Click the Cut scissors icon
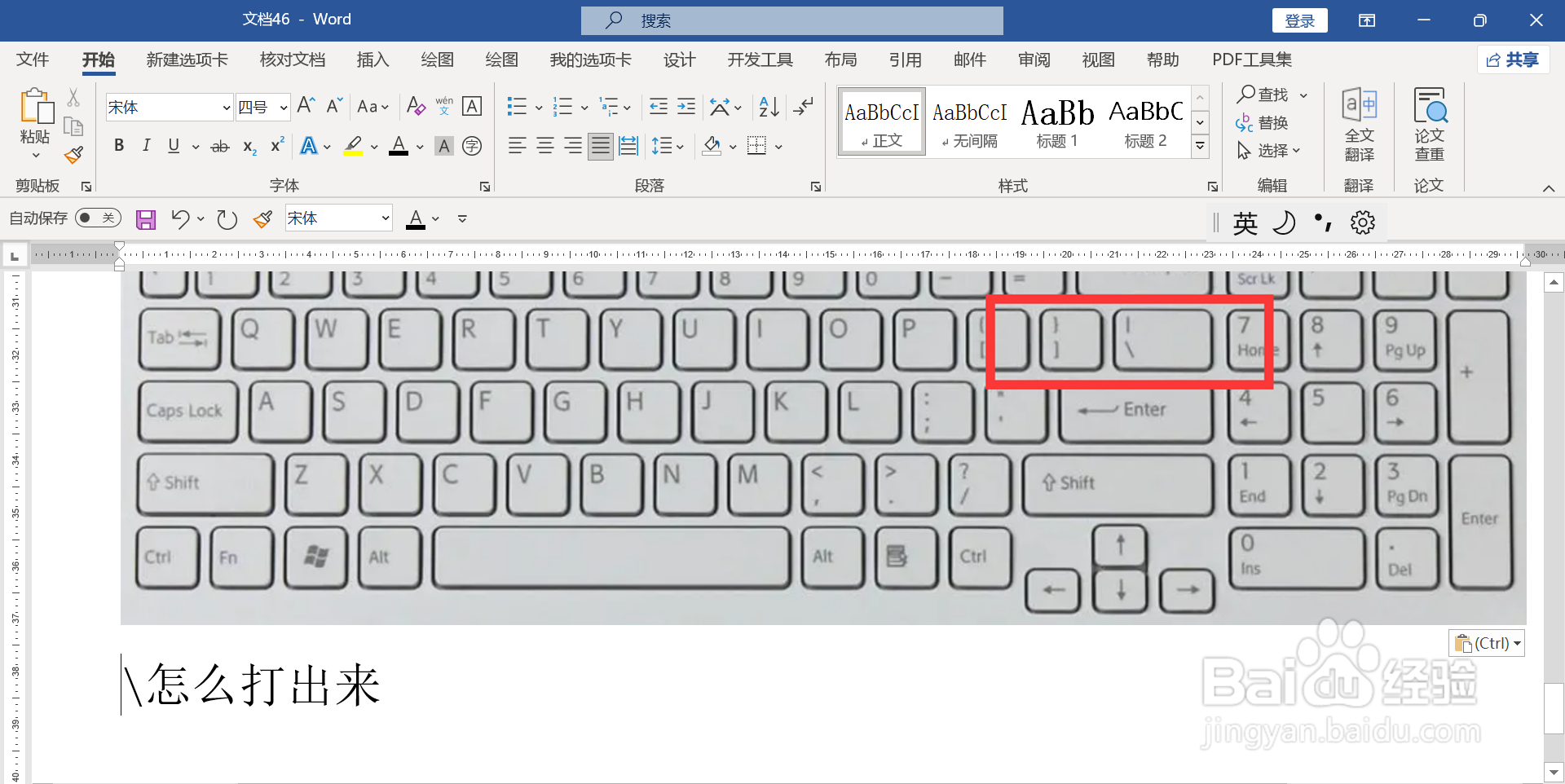The height and width of the screenshot is (784, 1565). [73, 98]
